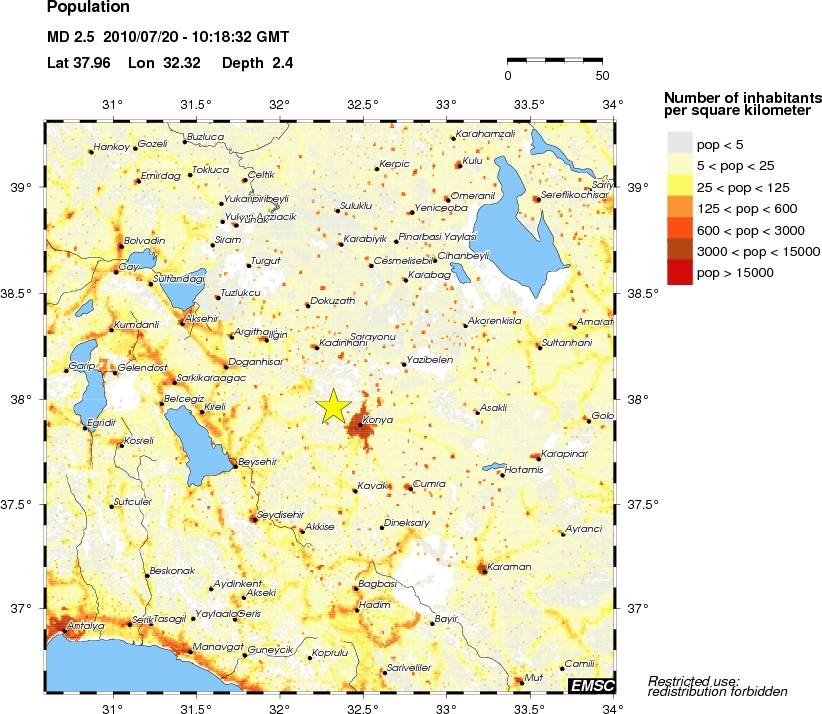Click the gray 'pop < 5' legend swatch
The height and width of the screenshot is (714, 822).
click(679, 143)
